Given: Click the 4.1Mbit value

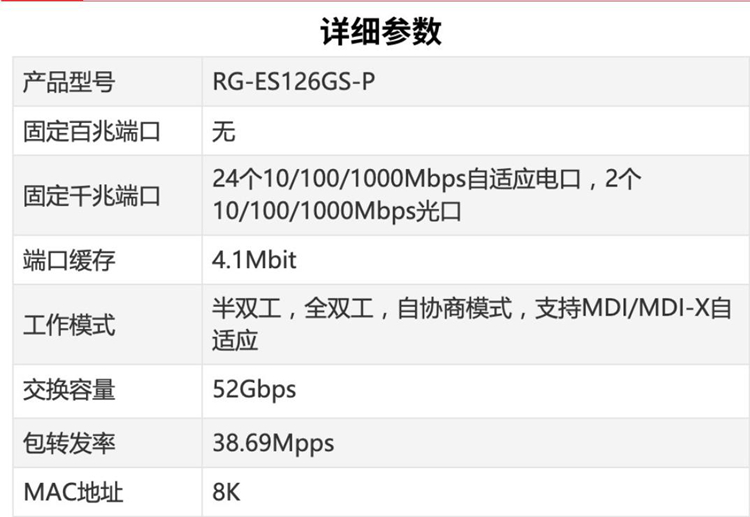Looking at the screenshot, I should (254, 260).
